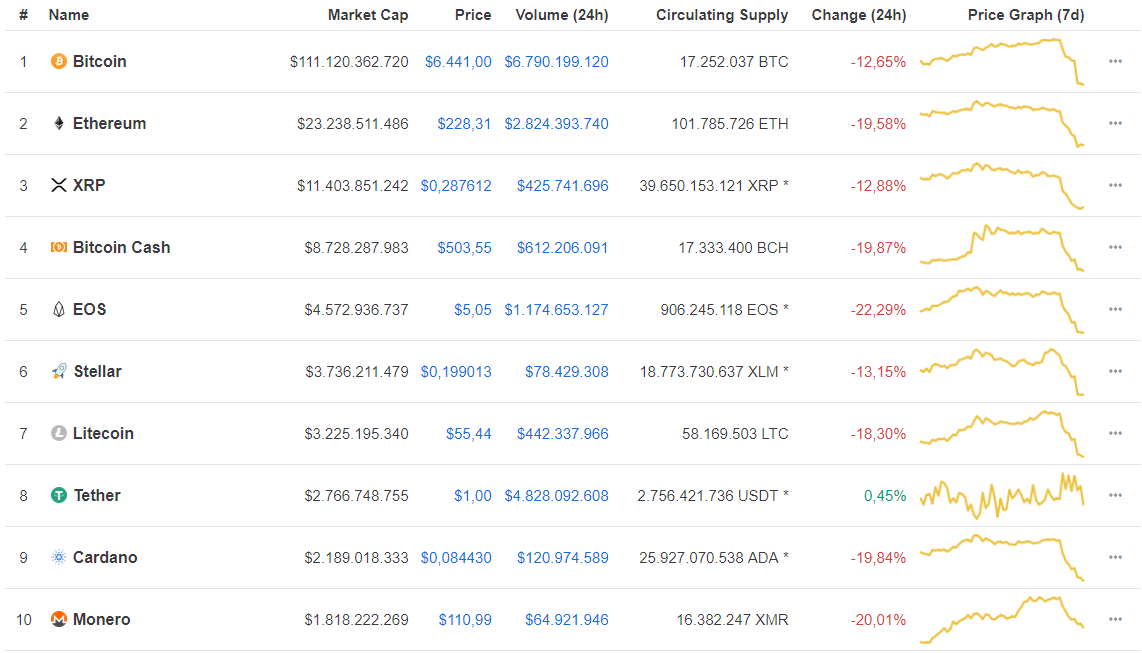The image size is (1142, 653).
Task: Click circulating supply 58.169.503 LTC
Action: [x=735, y=434]
